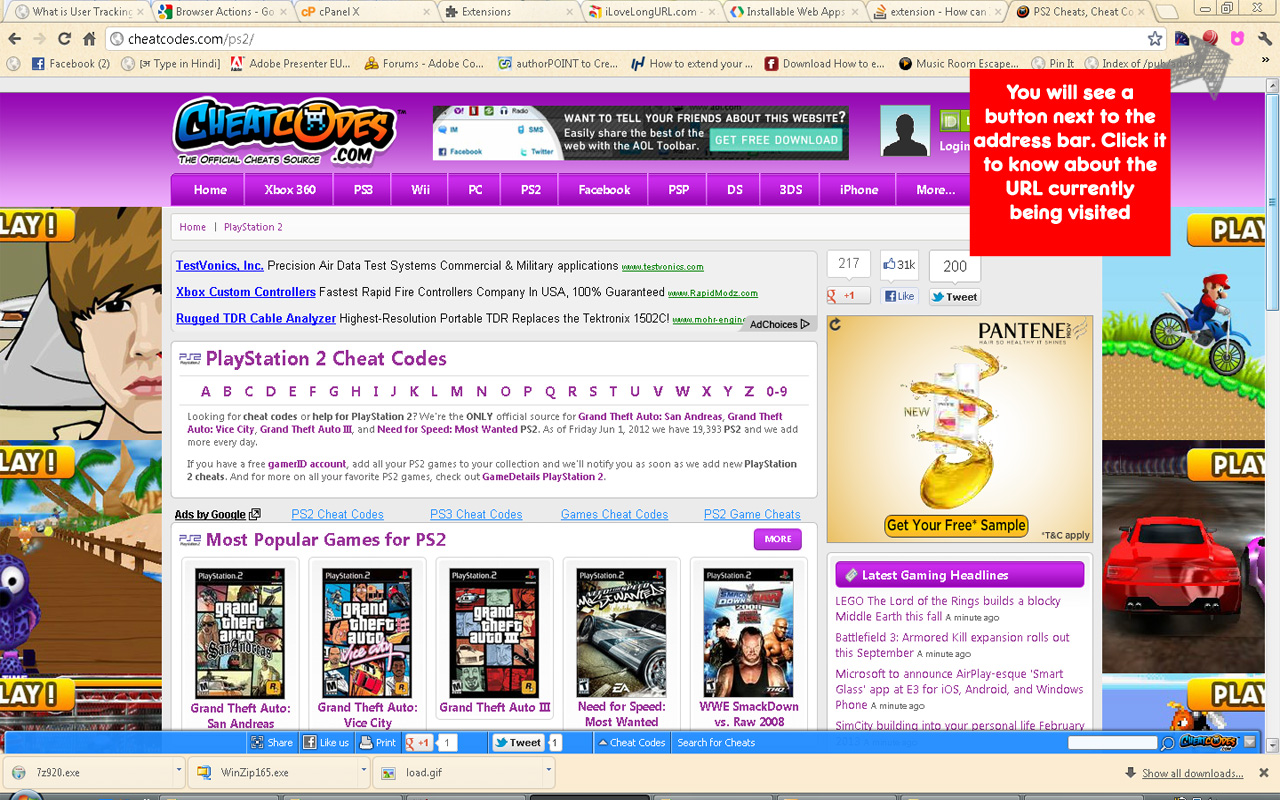Click the refresh arrow on the Pantene ad
The height and width of the screenshot is (800, 1280).
click(836, 325)
